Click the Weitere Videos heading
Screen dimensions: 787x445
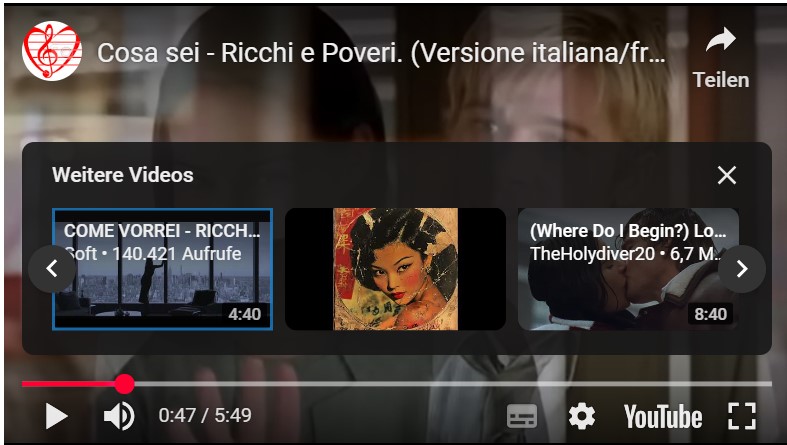[122, 175]
